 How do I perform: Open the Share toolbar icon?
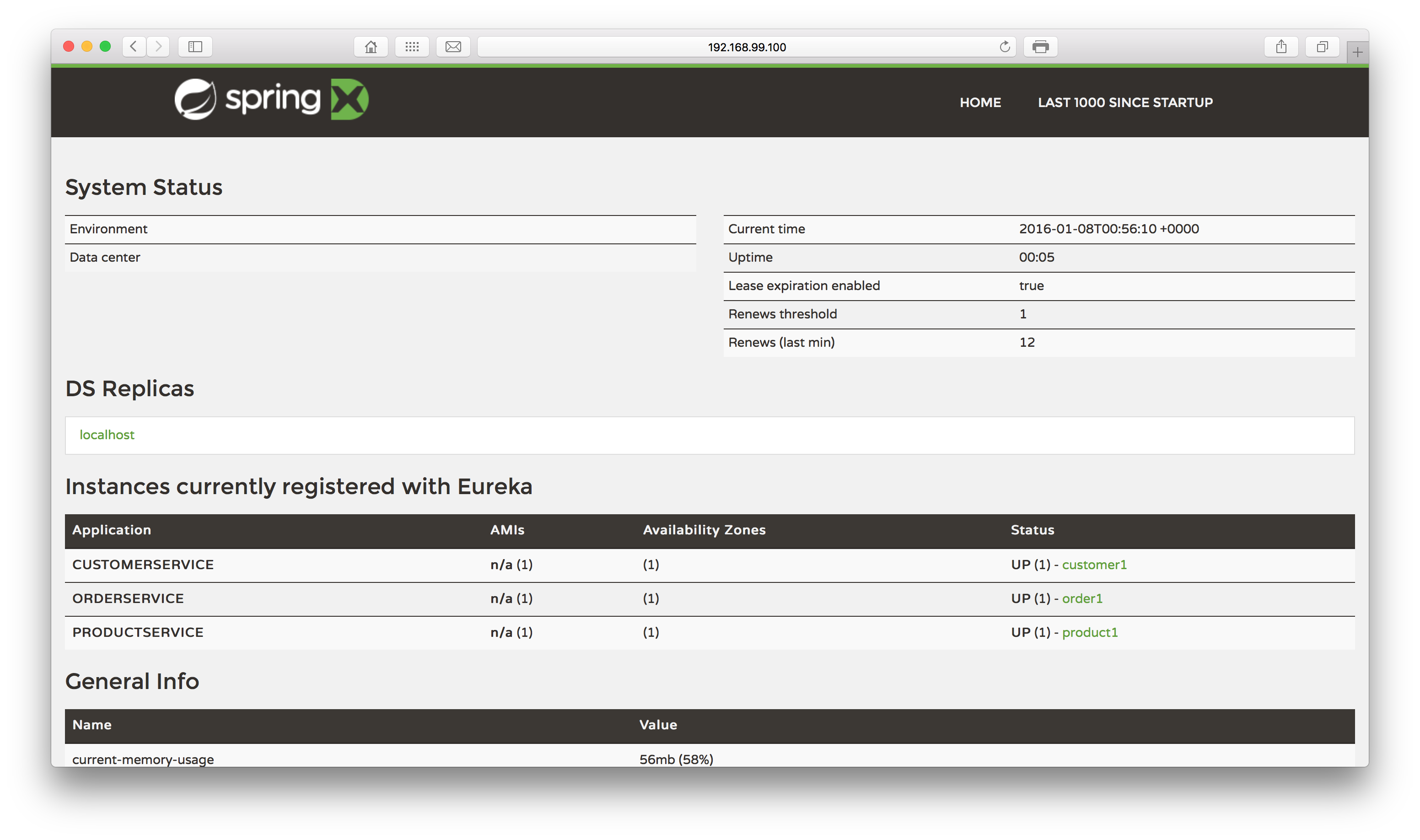point(1281,46)
